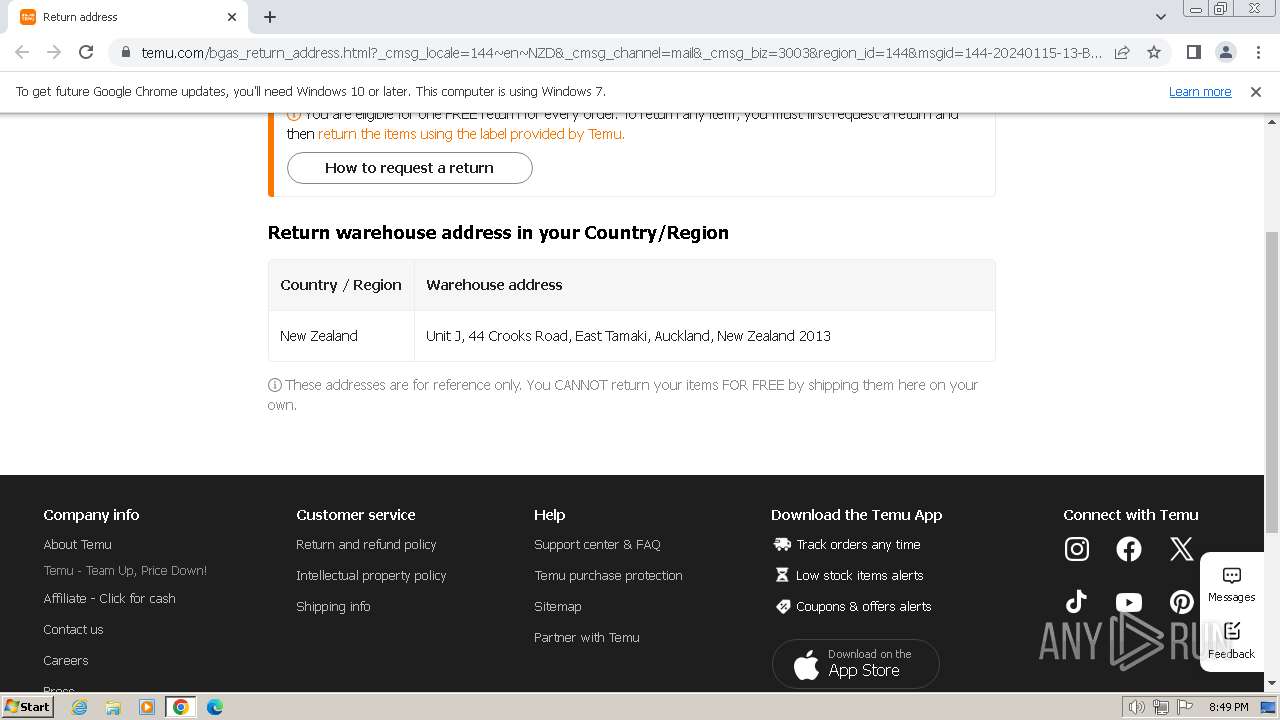Open Temu YouTube icon
This screenshot has height=720, width=1280.
[x=1128, y=602]
